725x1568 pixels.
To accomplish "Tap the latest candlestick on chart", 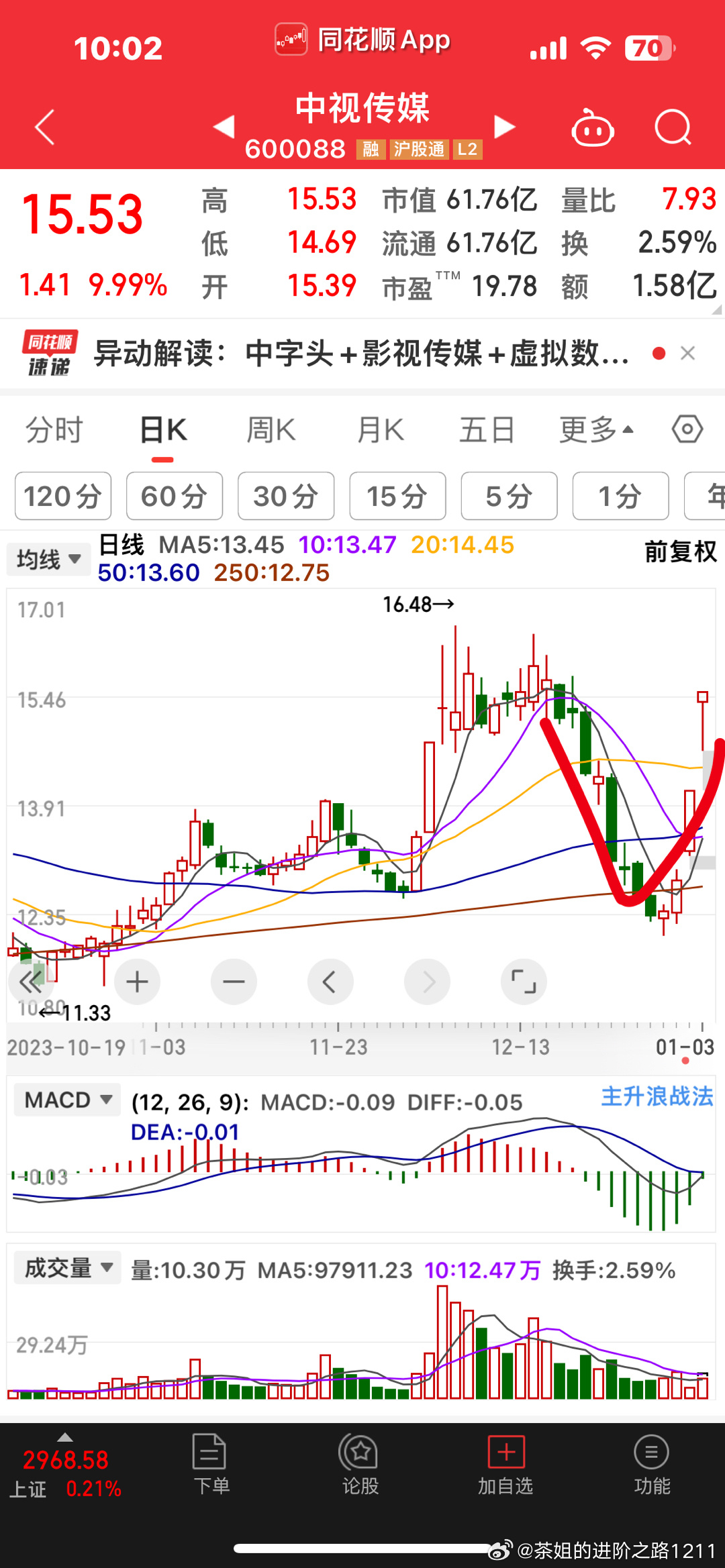I will pos(702,722).
